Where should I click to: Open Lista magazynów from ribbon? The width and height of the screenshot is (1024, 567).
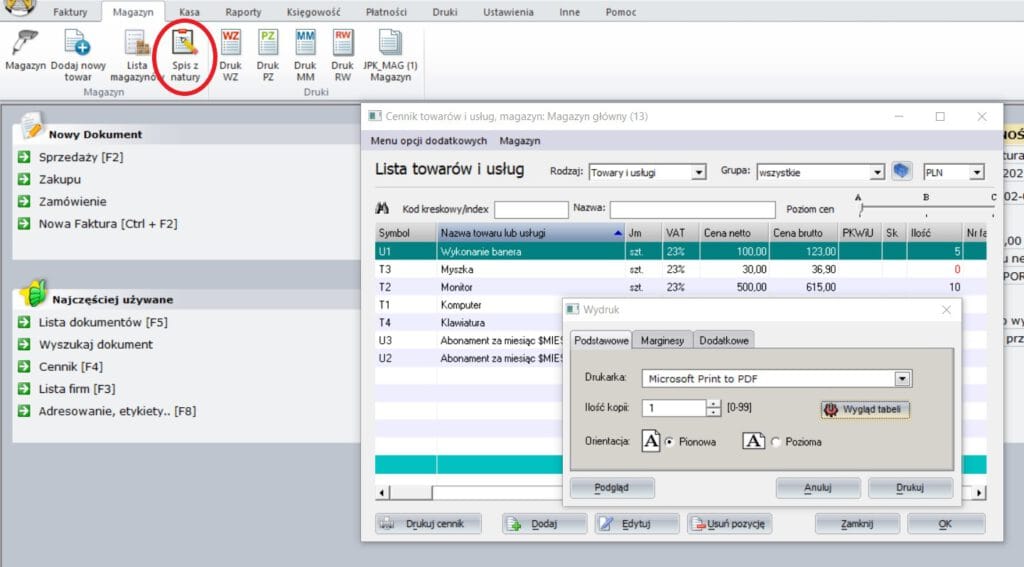(136, 44)
